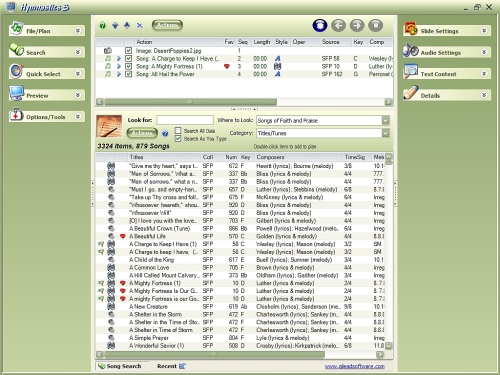The width and height of the screenshot is (500, 375).
Task: Expand the Text Content chevron
Action: point(484,73)
